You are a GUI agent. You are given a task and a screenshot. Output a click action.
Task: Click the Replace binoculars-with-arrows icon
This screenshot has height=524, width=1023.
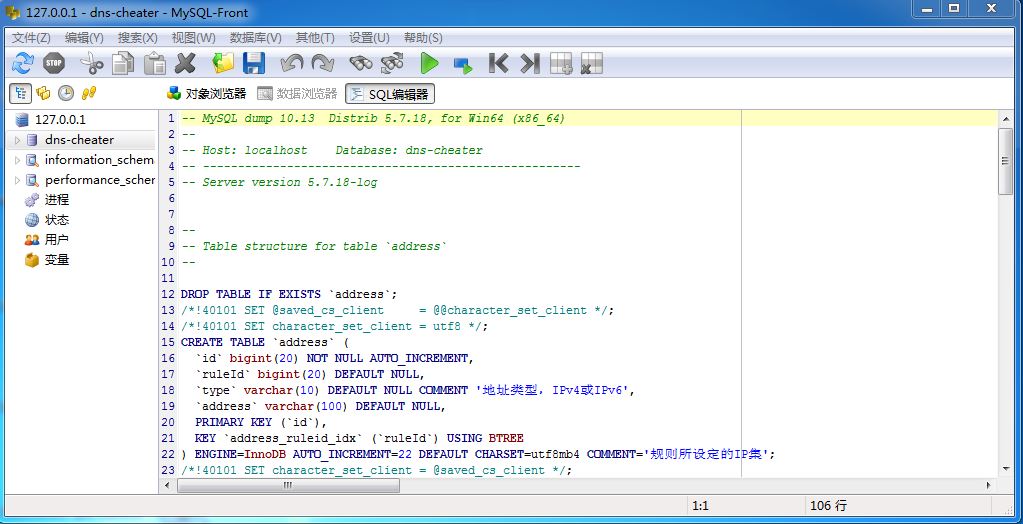pos(392,63)
